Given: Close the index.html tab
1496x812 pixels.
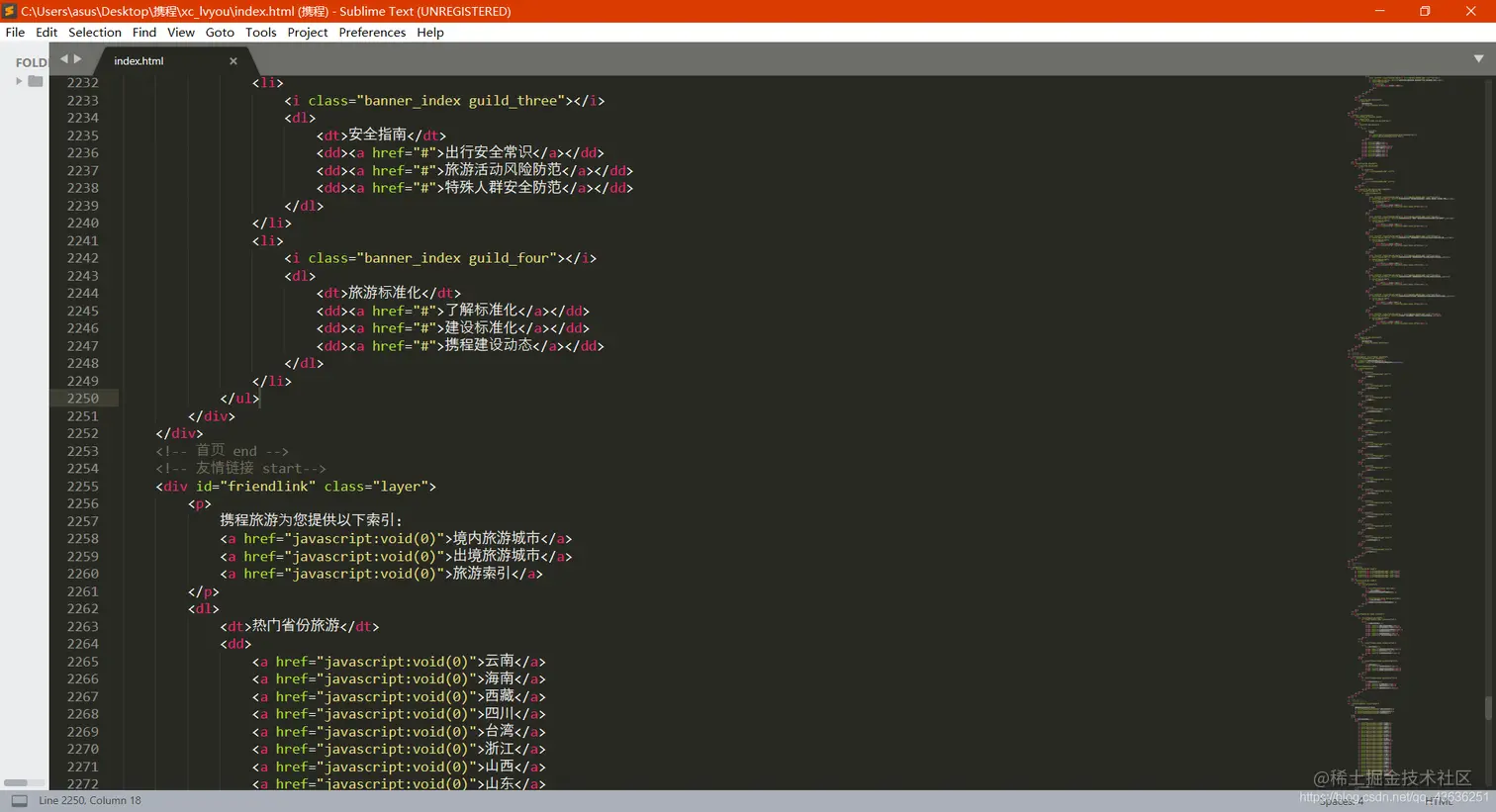Looking at the screenshot, I should coord(234,61).
